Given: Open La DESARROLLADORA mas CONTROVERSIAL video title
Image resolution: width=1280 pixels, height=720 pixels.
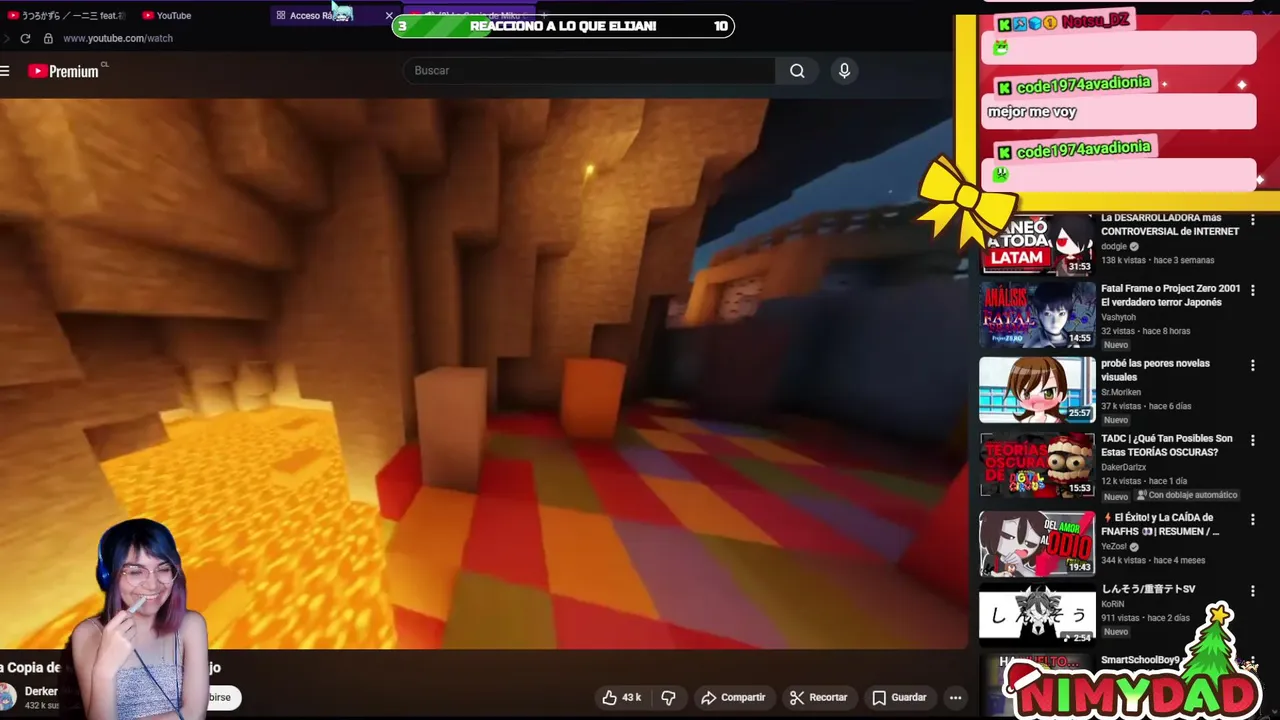Looking at the screenshot, I should tap(1170, 224).
